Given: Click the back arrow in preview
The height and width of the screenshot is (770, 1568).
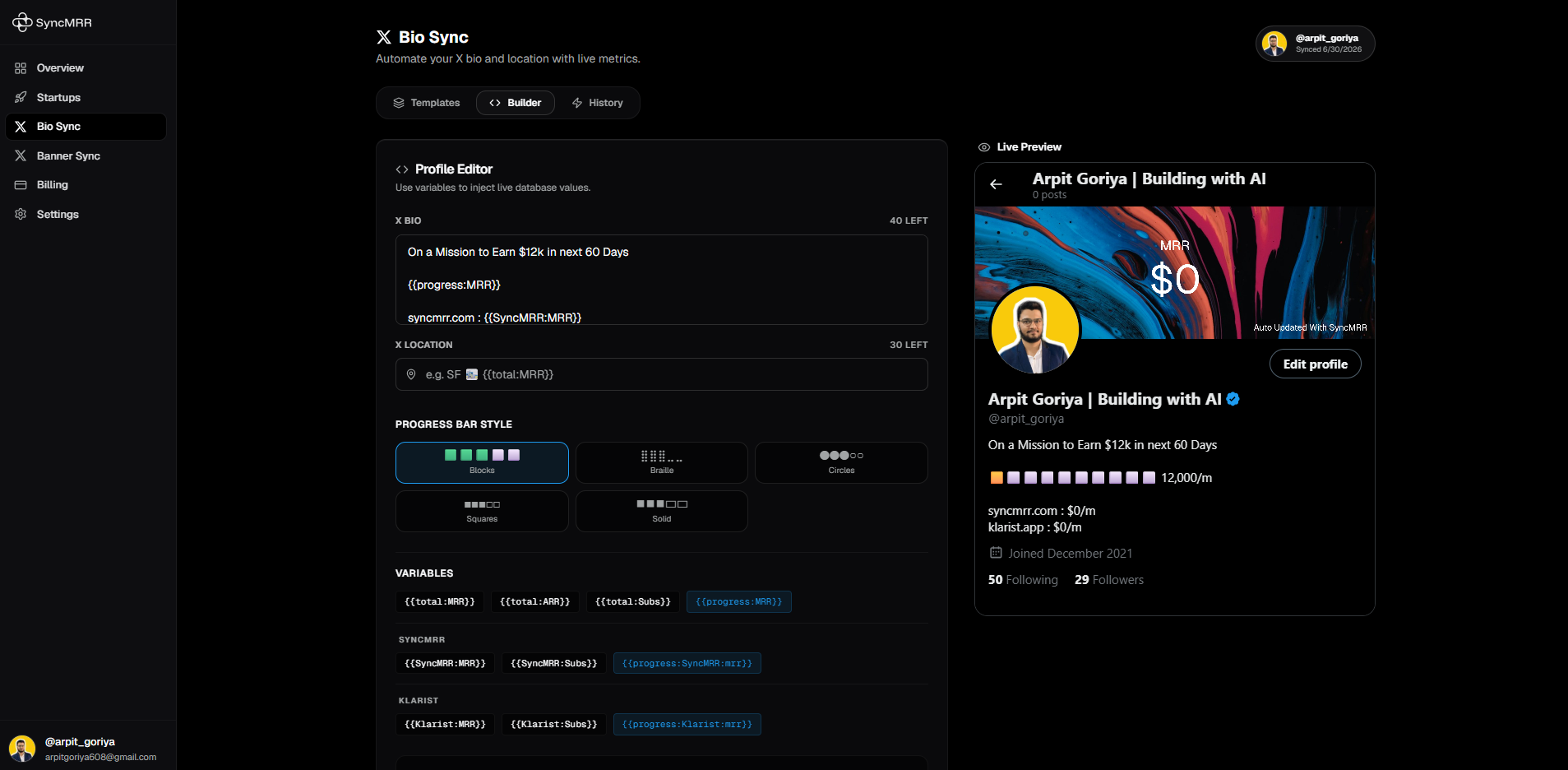Looking at the screenshot, I should tap(997, 184).
